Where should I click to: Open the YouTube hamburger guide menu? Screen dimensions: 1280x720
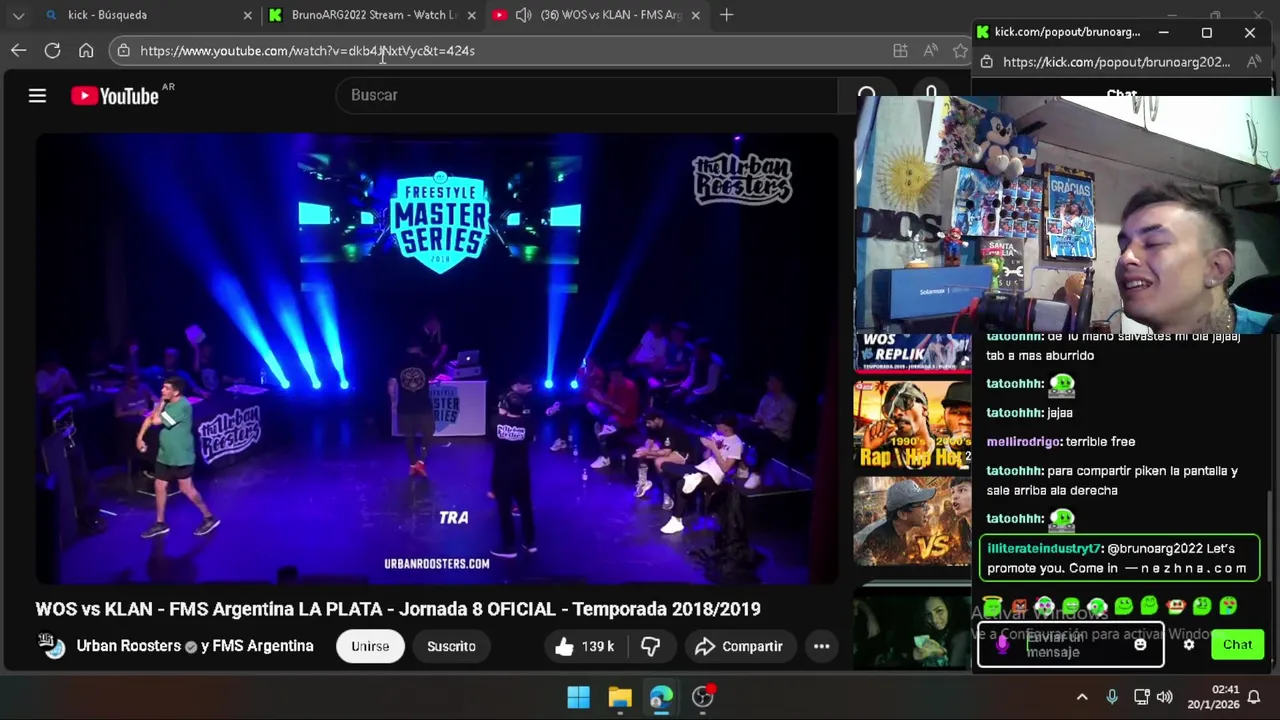pyautogui.click(x=37, y=95)
